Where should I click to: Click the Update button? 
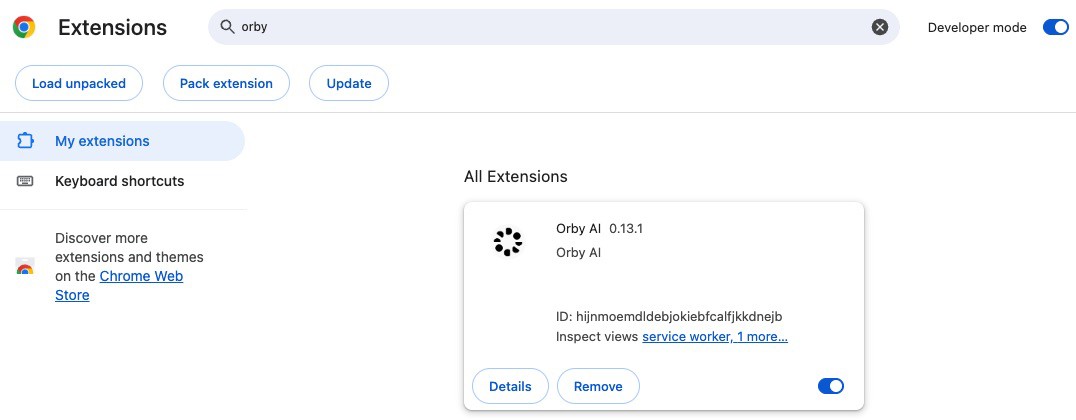click(x=349, y=83)
